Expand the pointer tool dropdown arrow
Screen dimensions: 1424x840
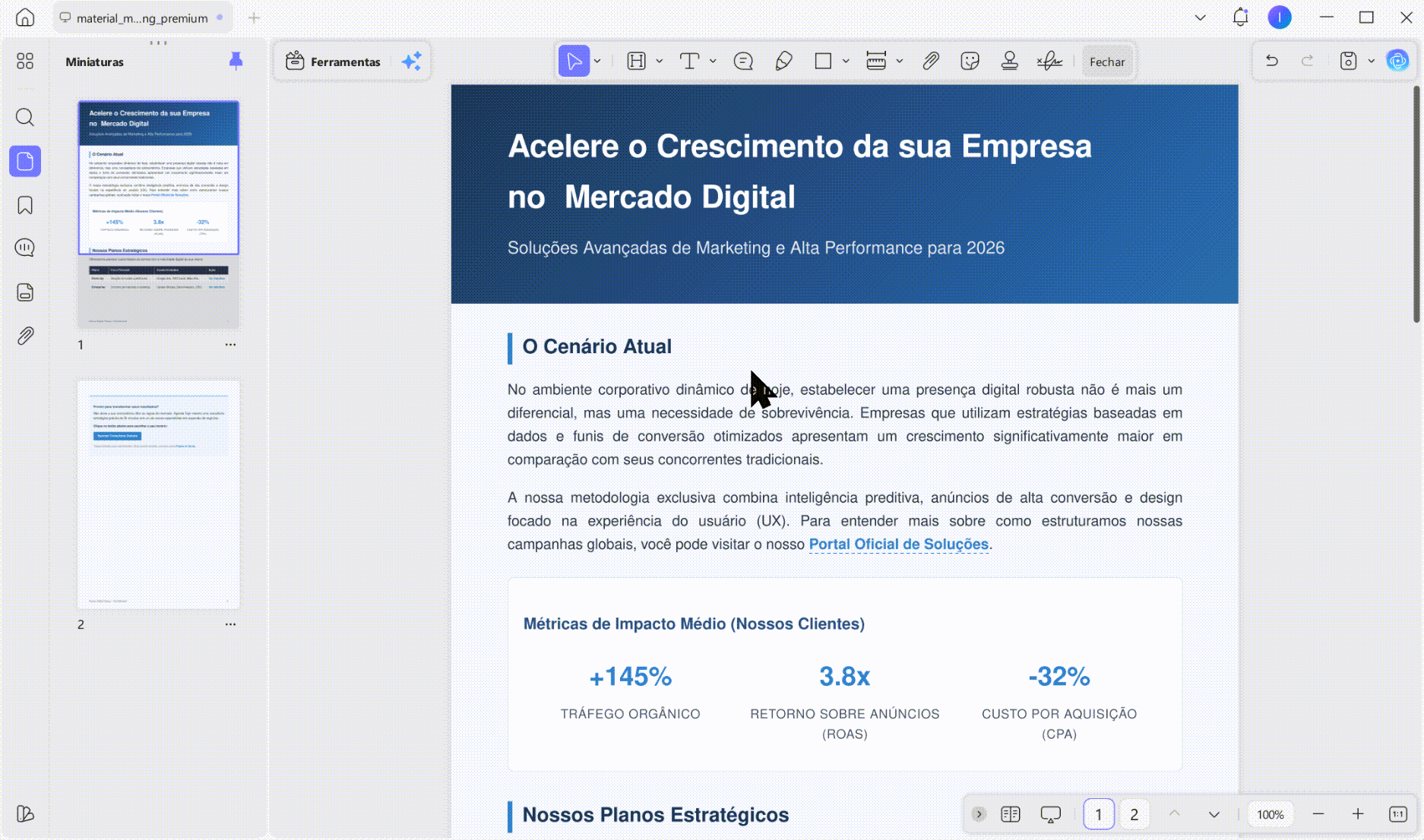click(598, 62)
